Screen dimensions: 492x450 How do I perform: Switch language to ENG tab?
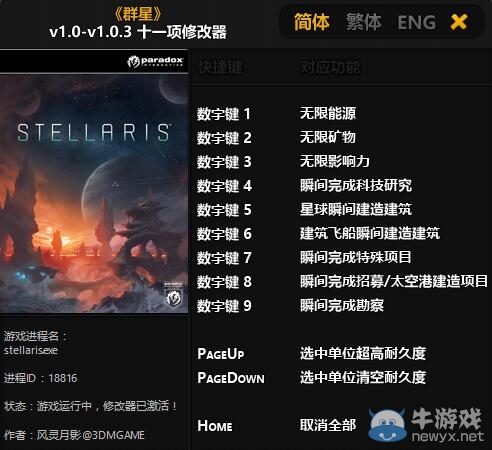(x=417, y=23)
